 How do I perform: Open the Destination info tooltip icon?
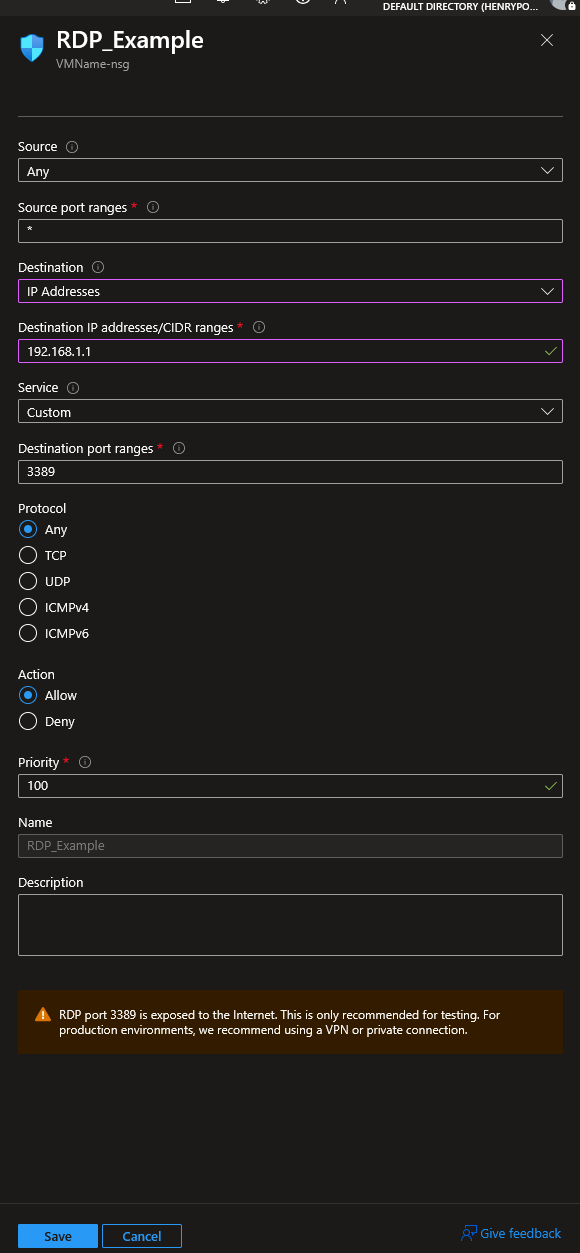pyautogui.click(x=96, y=267)
